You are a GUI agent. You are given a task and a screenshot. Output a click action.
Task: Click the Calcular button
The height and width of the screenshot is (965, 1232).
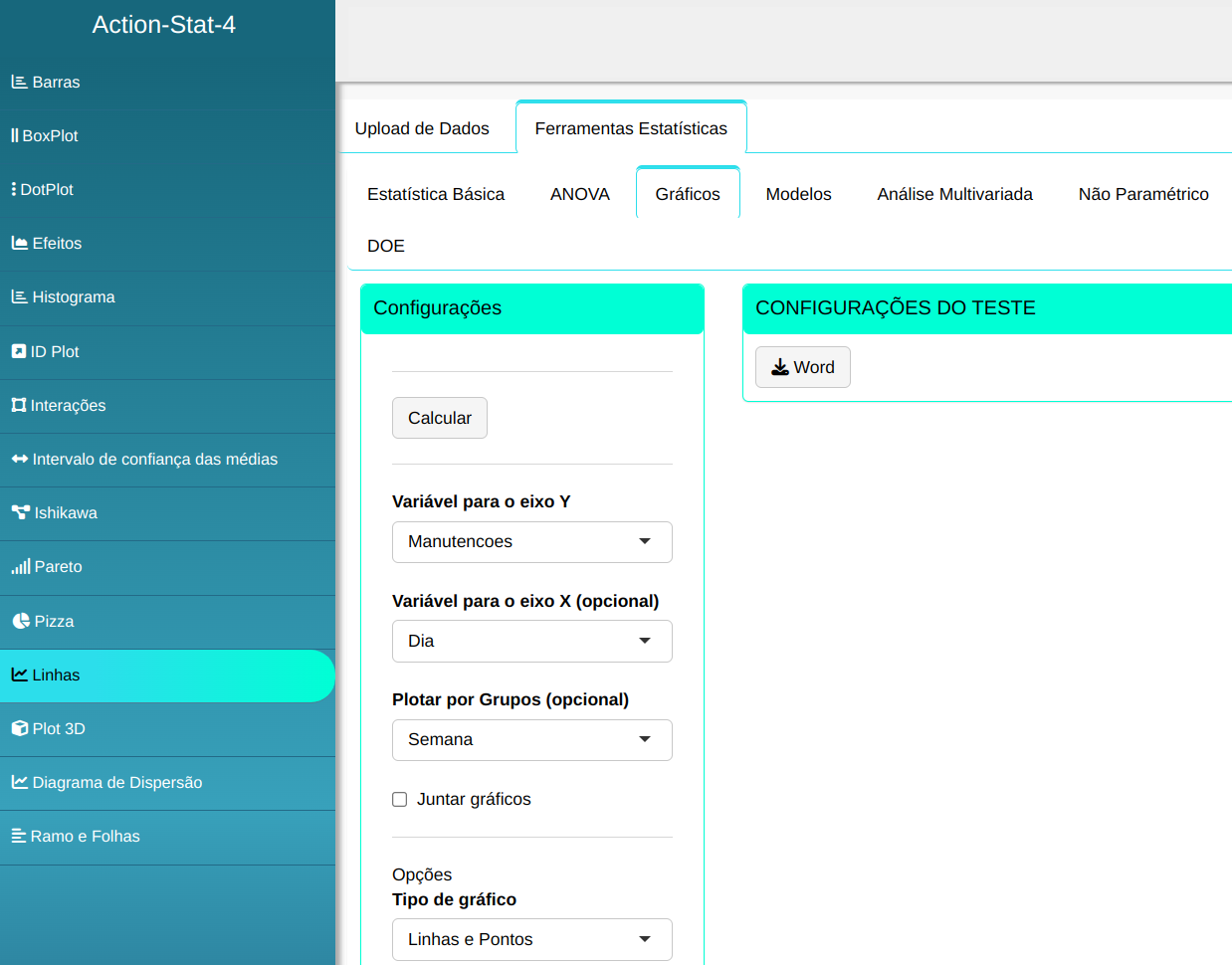(x=439, y=418)
